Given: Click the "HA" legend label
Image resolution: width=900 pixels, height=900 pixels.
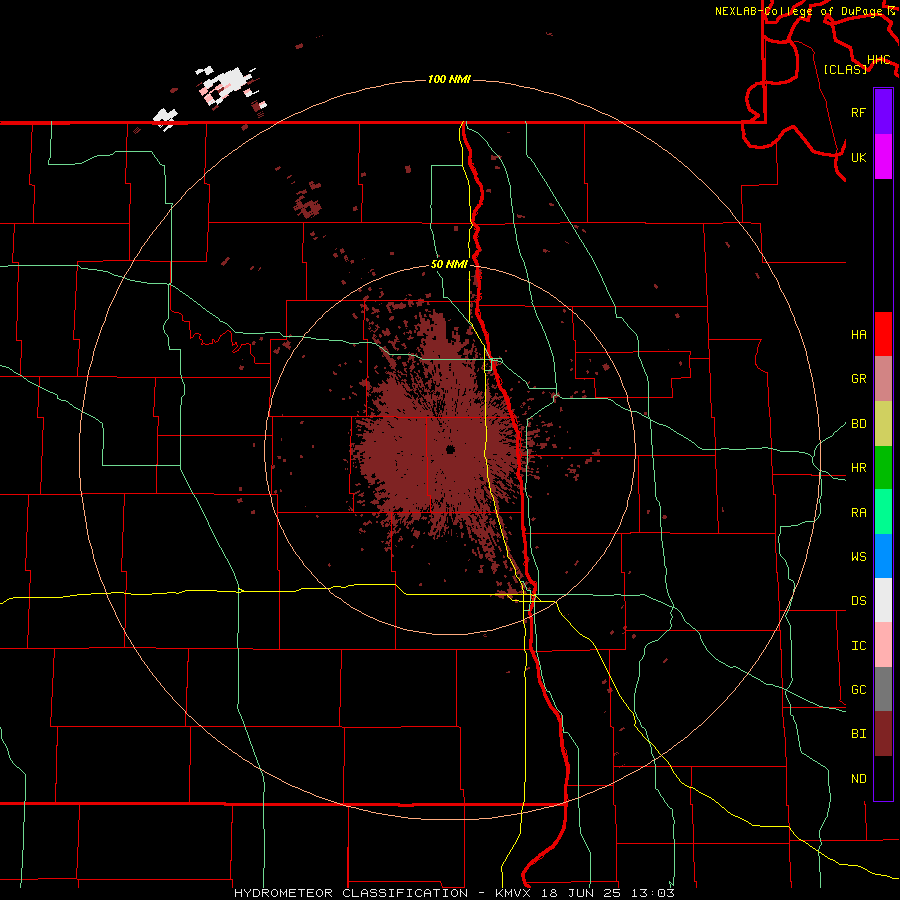Looking at the screenshot, I should click(858, 335).
